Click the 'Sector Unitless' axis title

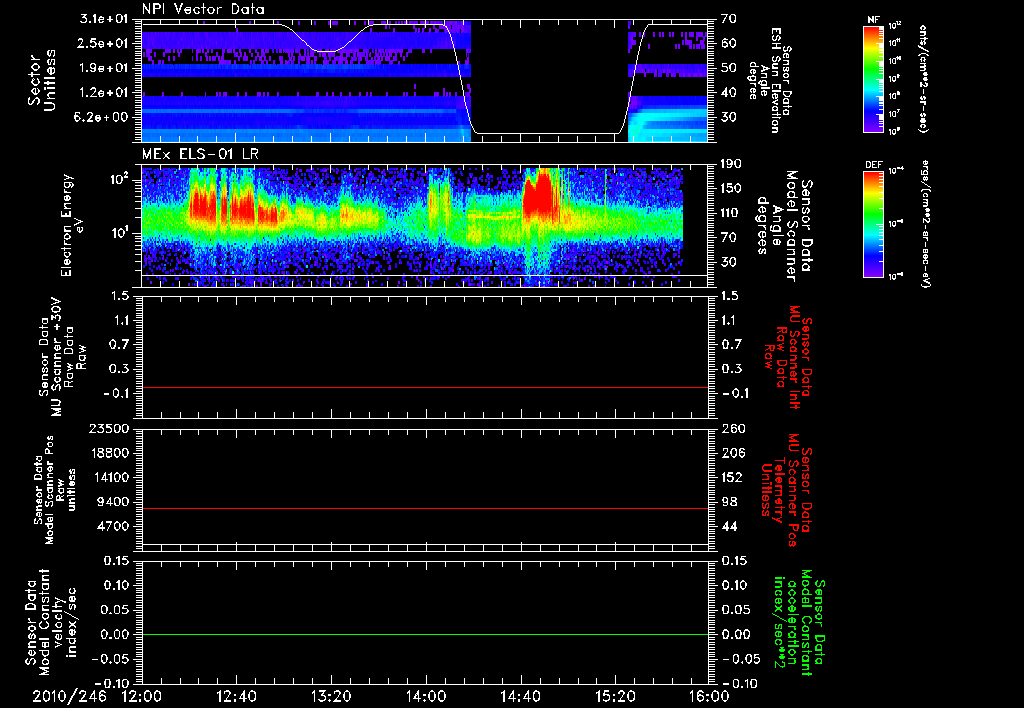tap(42, 80)
